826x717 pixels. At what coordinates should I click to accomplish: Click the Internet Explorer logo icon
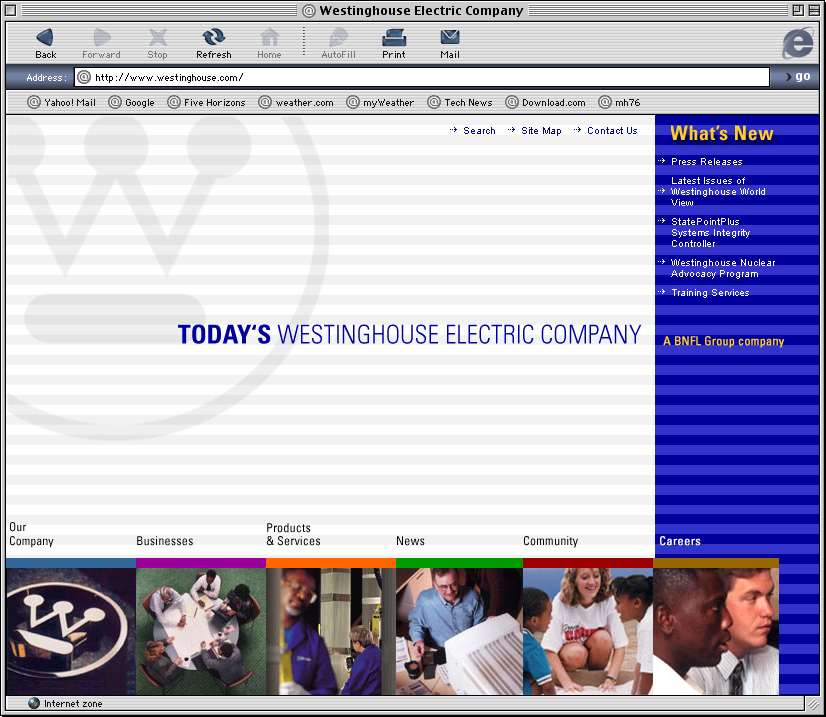click(797, 43)
